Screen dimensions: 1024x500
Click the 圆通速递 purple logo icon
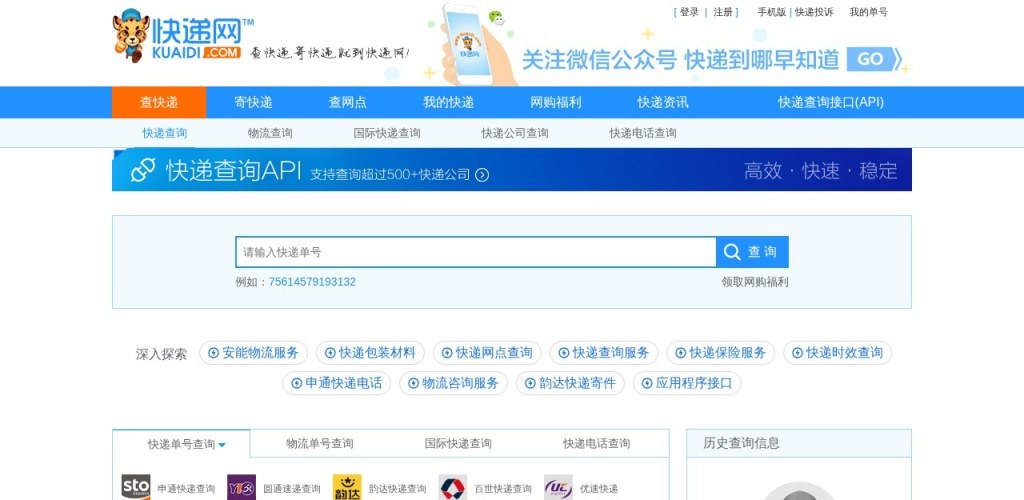241,487
